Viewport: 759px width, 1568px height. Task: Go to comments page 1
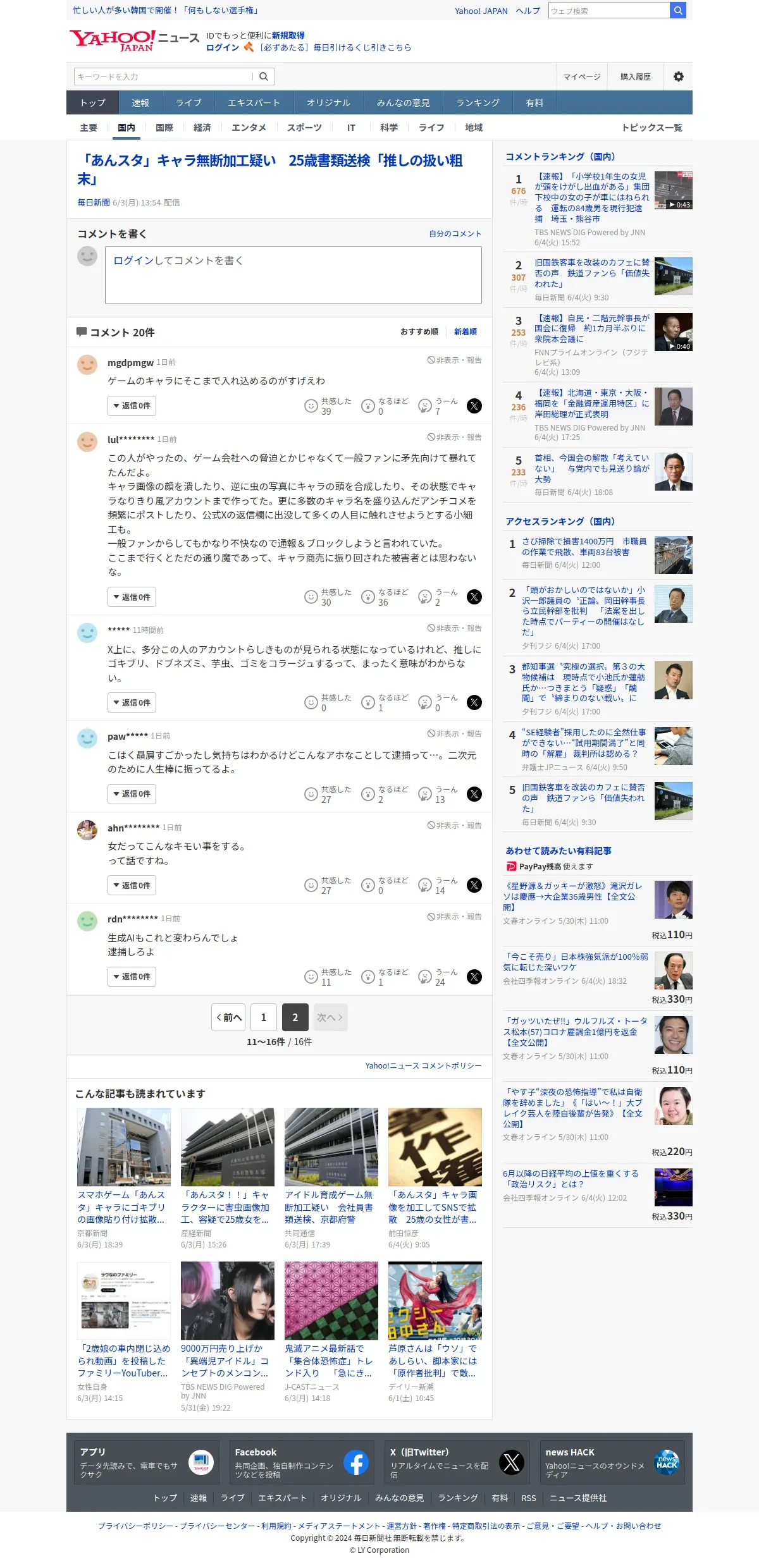pos(264,1017)
